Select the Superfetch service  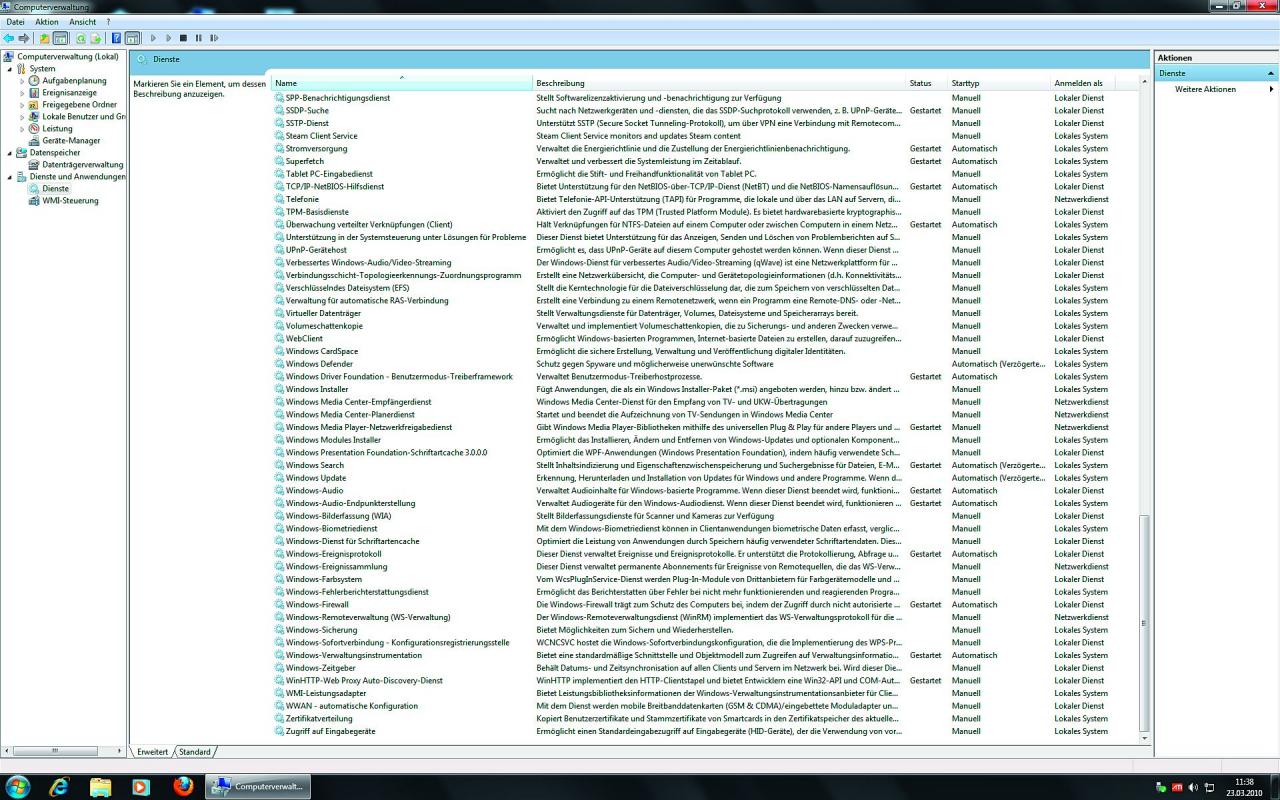tap(305, 161)
